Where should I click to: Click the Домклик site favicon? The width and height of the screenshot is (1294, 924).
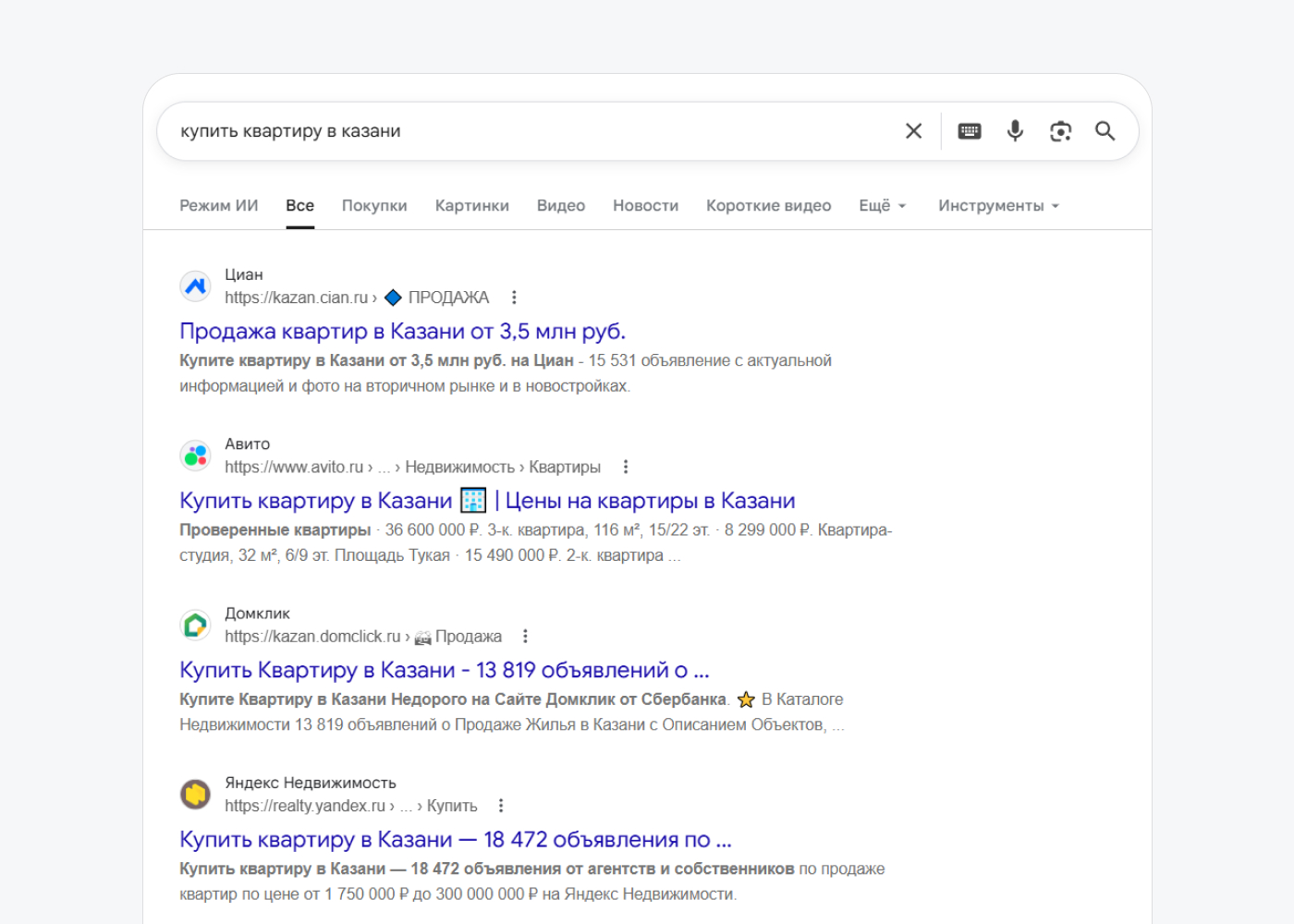(x=195, y=626)
